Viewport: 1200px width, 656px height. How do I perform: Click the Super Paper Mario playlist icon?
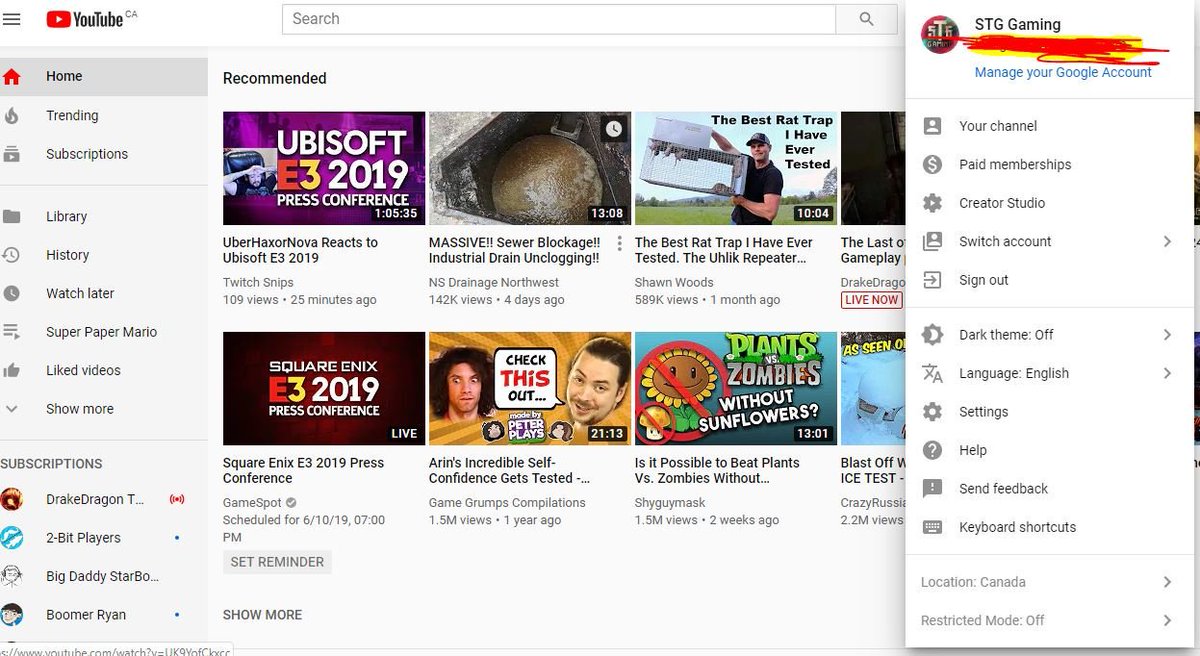point(11,332)
